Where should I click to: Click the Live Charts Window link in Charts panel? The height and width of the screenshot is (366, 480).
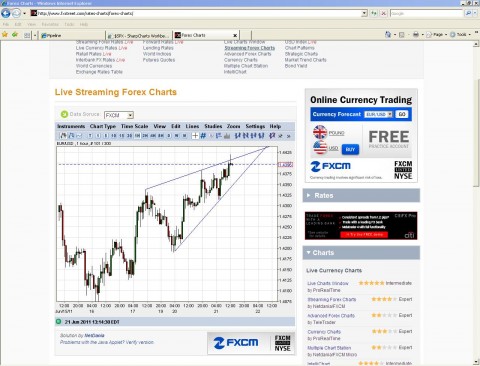pyautogui.click(x=328, y=283)
